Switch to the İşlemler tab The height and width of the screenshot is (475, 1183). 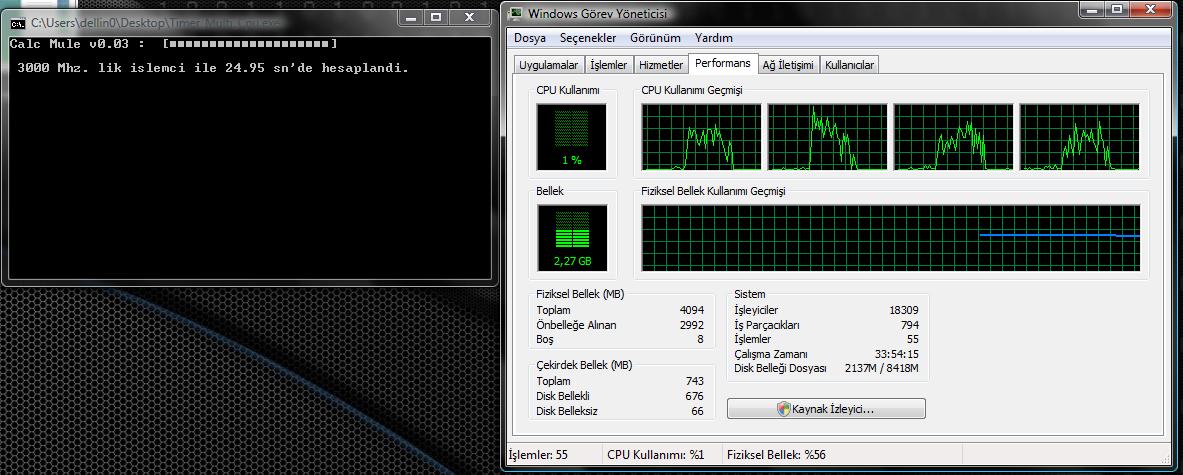click(608, 66)
